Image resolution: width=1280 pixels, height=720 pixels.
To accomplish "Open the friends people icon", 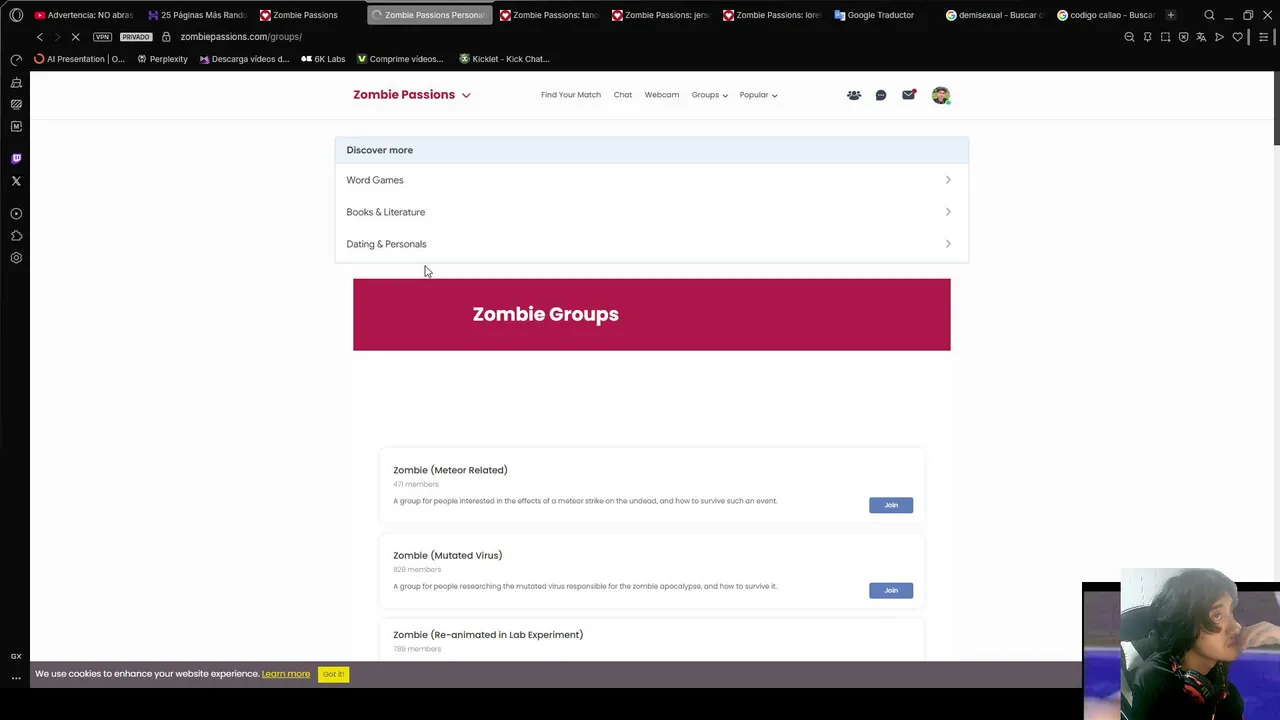I will tap(854, 95).
